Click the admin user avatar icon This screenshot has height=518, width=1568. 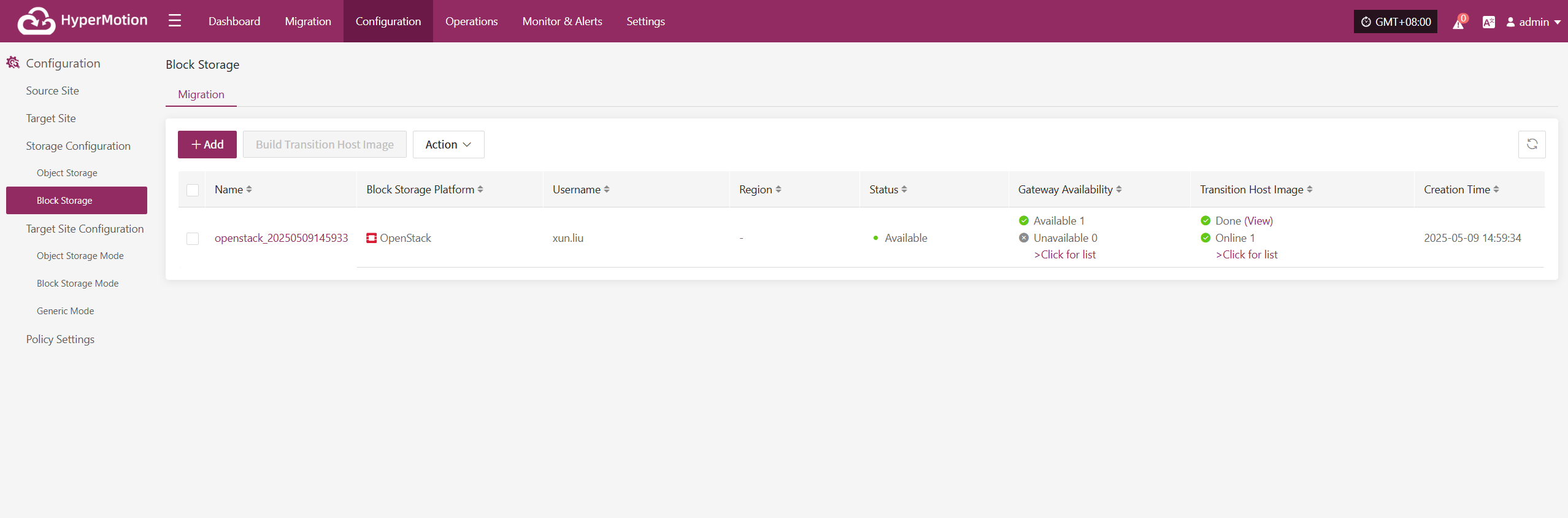(x=1510, y=22)
